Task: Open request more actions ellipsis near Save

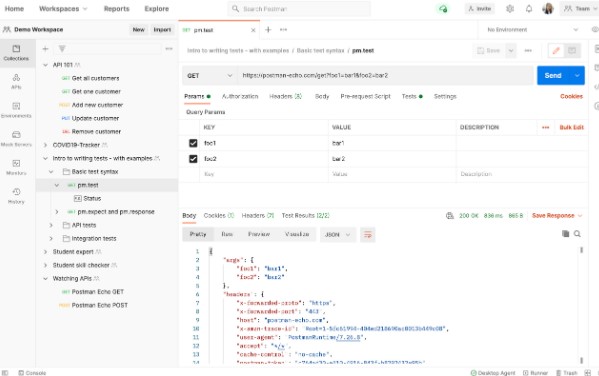Action: tap(528, 50)
